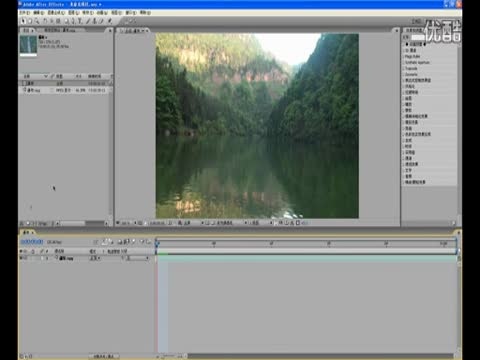Select the Zoom magnifier tool in the toolbar
Viewport: 480px width, 360px height.
pyautogui.click(x=37, y=21)
